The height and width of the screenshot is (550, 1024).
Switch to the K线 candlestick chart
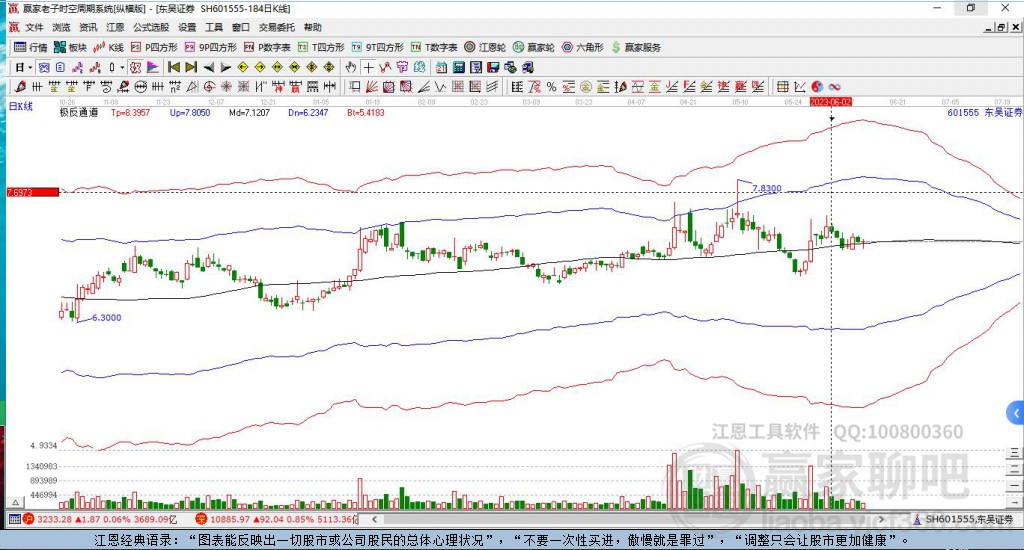pyautogui.click(x=108, y=47)
